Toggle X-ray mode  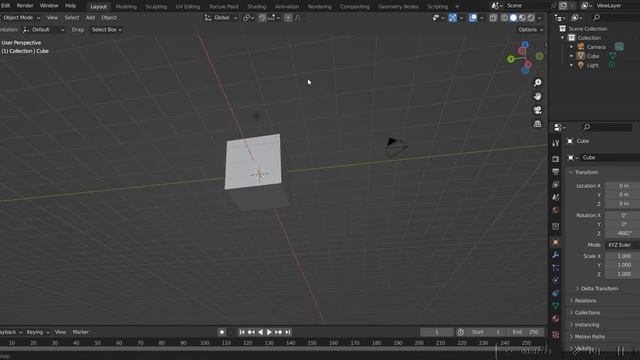click(x=493, y=18)
